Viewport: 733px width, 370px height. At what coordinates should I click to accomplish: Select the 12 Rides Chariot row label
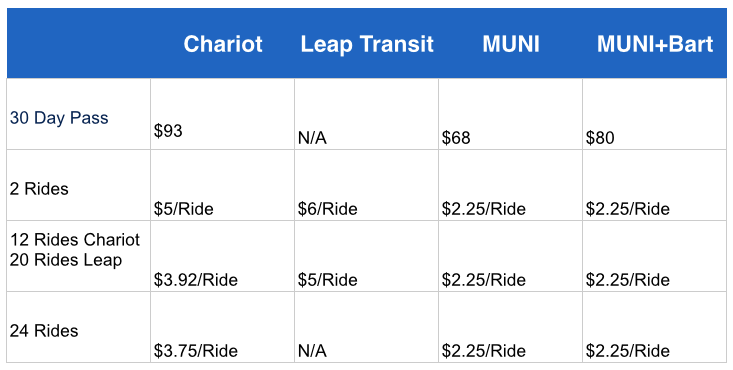(75, 240)
